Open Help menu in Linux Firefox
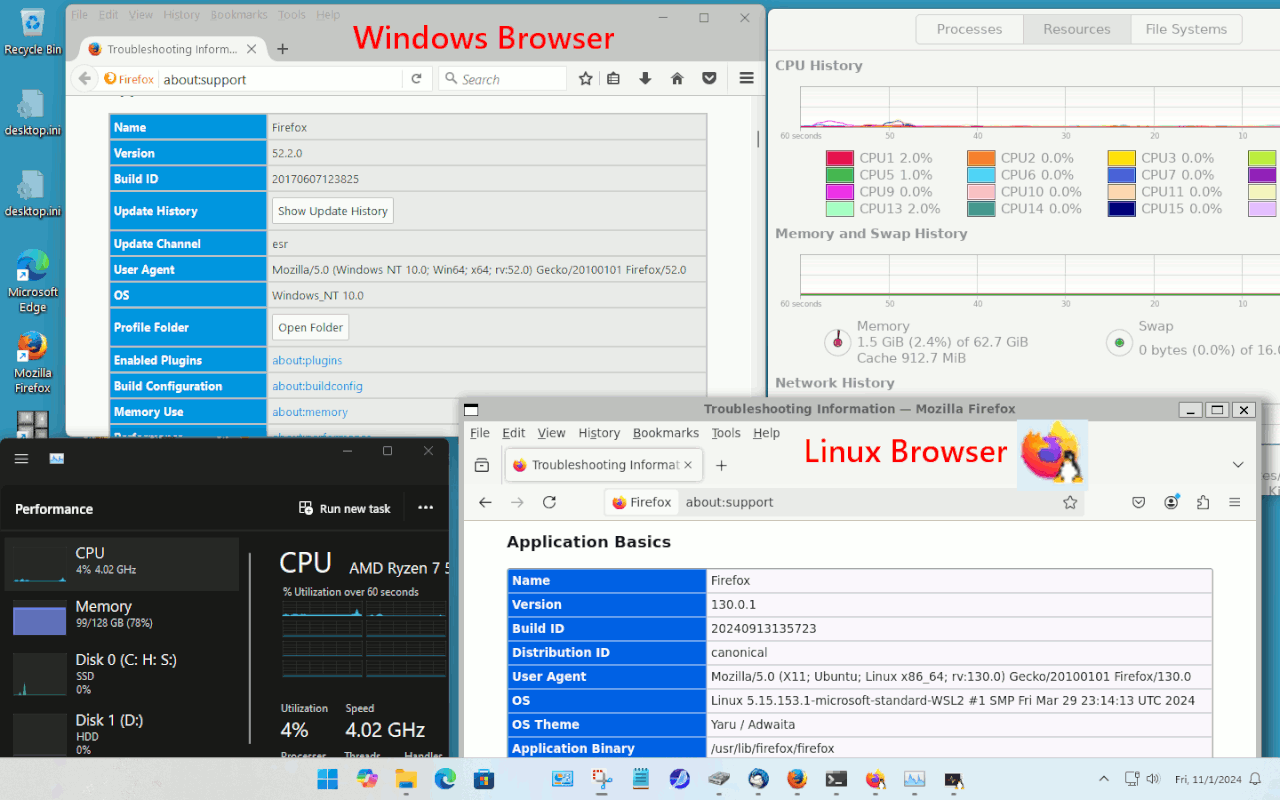This screenshot has height=800, width=1280. coord(767,433)
